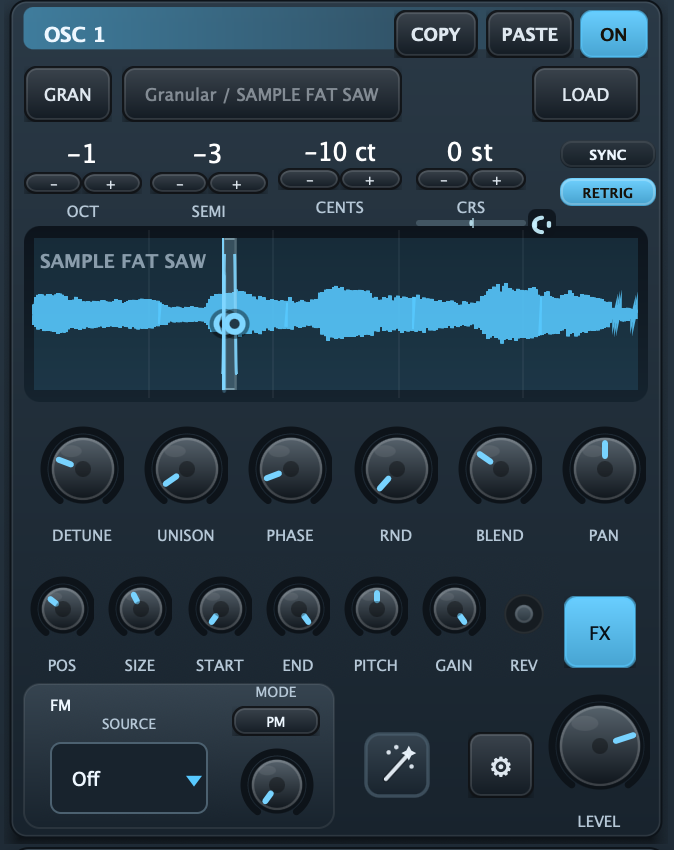
Task: Toggle the FX button
Action: tap(600, 632)
